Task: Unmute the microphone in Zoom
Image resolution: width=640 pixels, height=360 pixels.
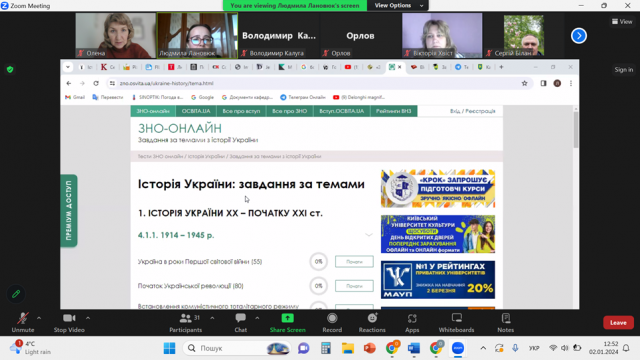Action: 23,322
